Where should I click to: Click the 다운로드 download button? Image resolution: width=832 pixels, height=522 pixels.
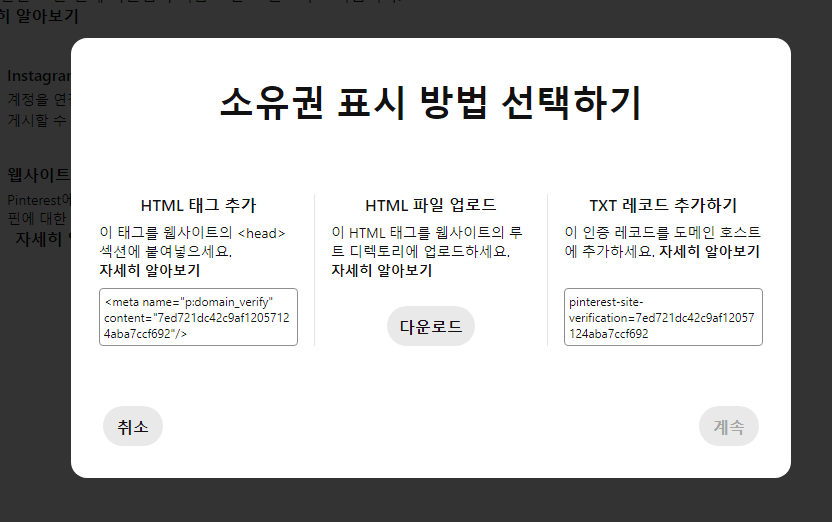click(x=430, y=326)
